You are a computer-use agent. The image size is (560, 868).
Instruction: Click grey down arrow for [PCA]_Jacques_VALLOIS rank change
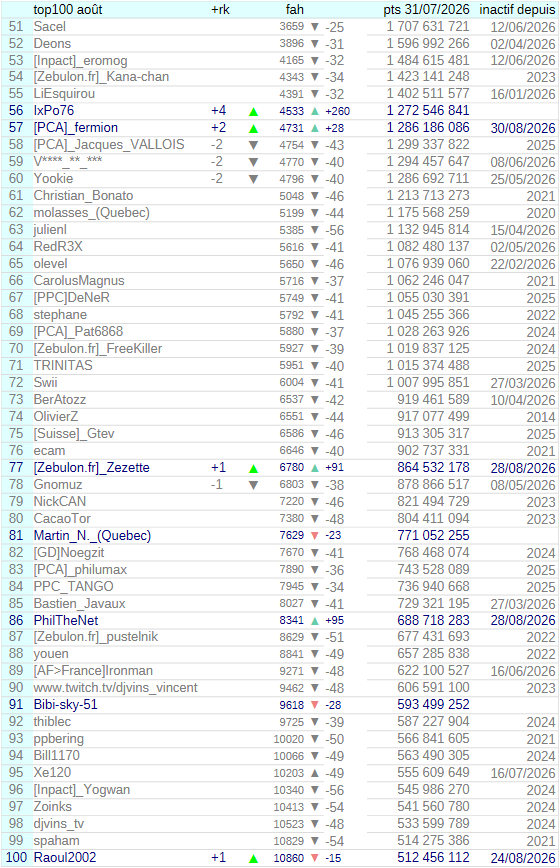[x=253, y=146]
